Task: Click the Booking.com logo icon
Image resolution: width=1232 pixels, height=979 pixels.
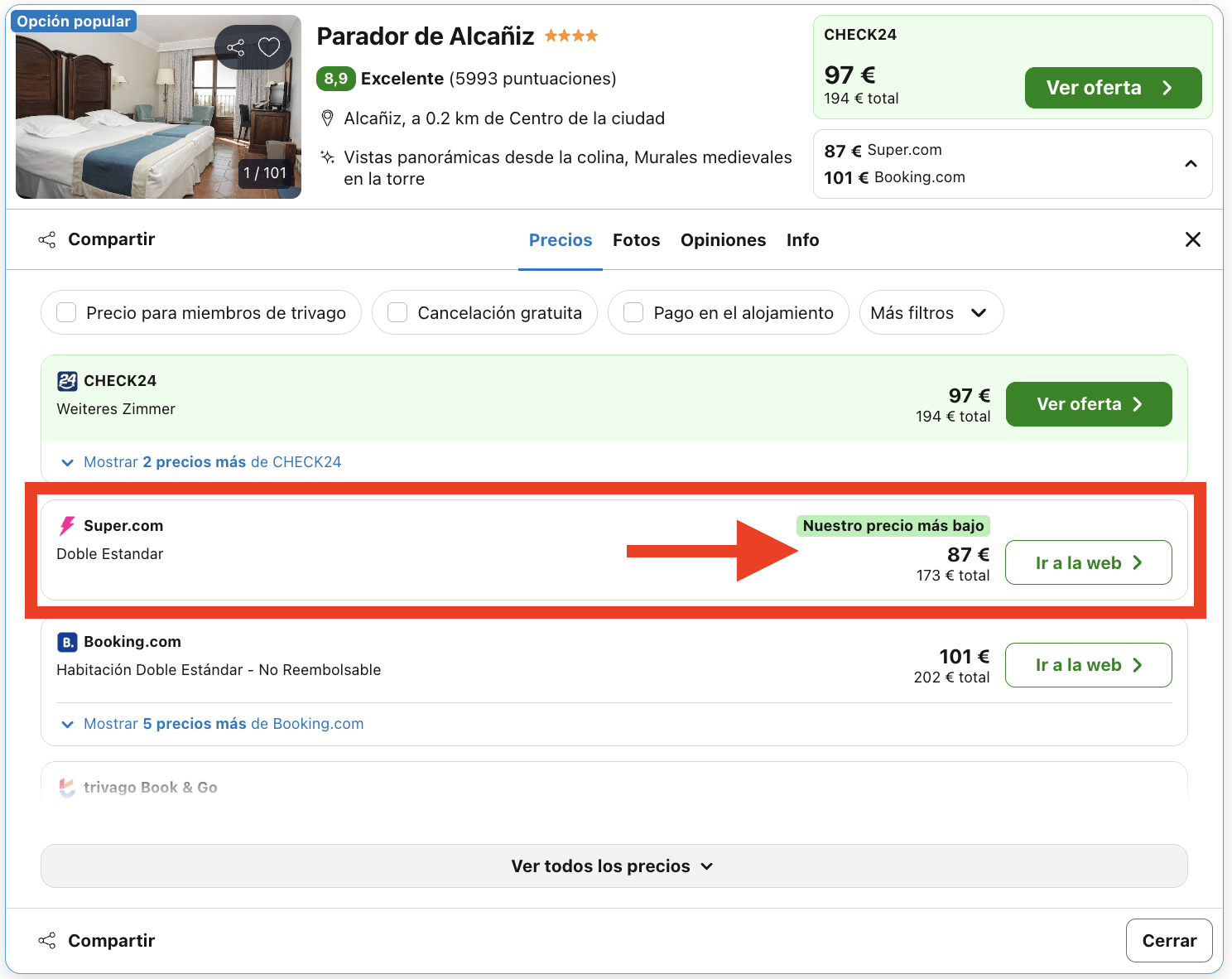Action: tap(67, 641)
